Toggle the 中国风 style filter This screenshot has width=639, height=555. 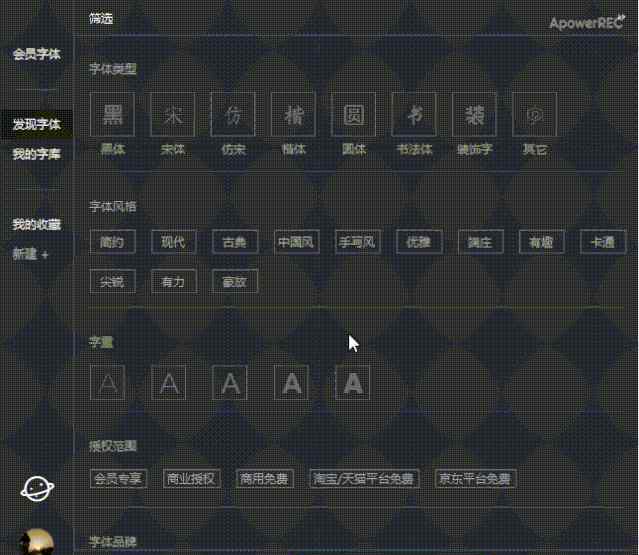(297, 242)
